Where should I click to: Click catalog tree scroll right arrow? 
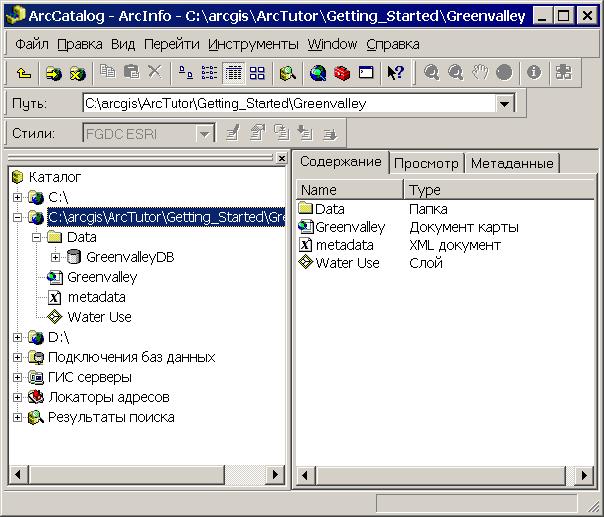tap(275, 474)
